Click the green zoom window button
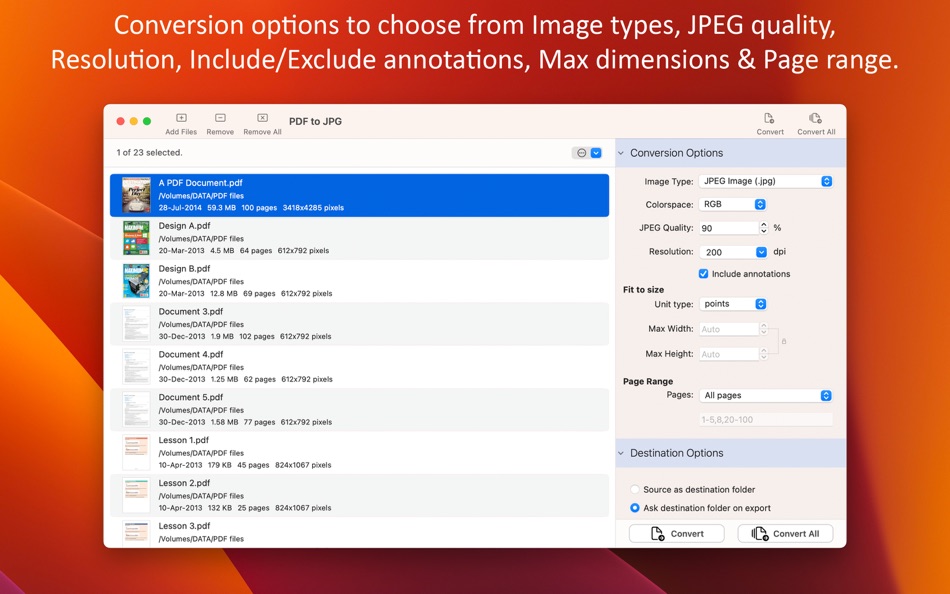 point(147,121)
